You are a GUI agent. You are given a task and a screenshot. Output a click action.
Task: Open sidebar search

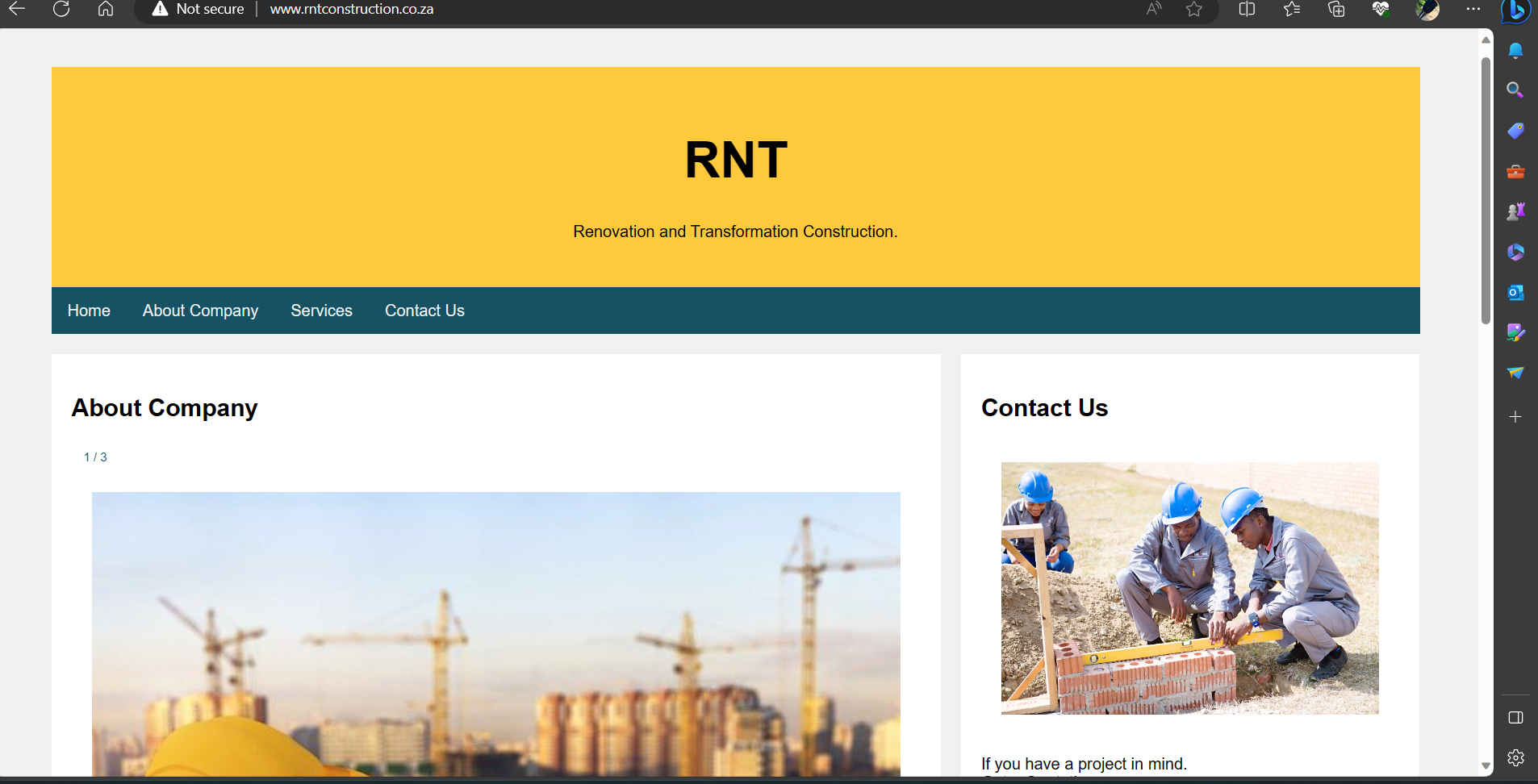tap(1515, 90)
